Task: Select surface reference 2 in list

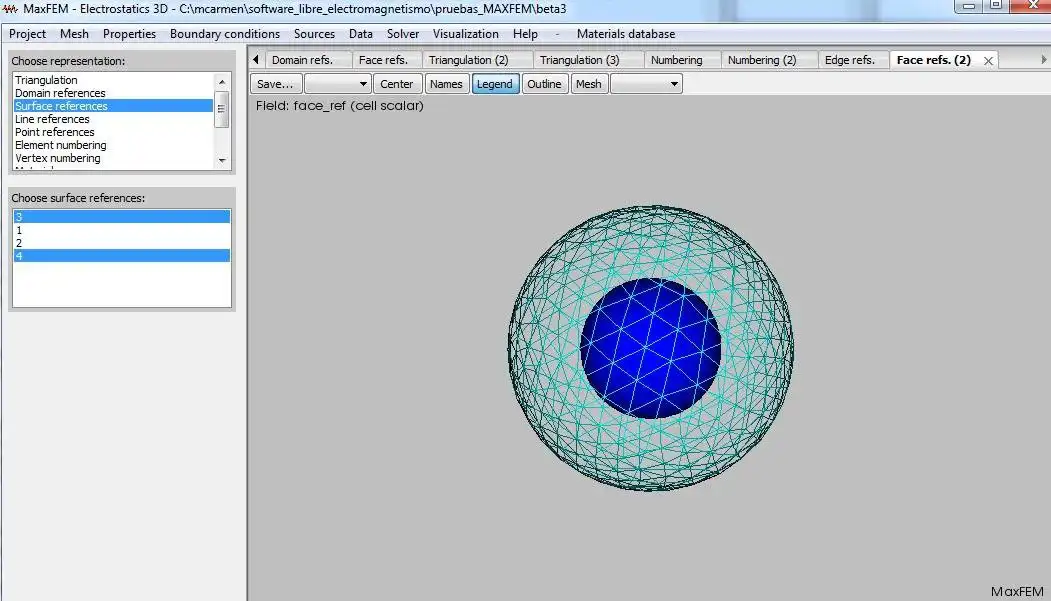Action: tap(121, 243)
